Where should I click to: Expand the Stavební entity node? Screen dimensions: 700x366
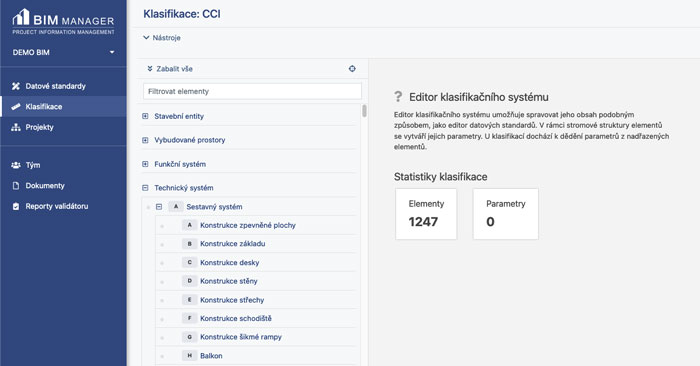[145, 116]
